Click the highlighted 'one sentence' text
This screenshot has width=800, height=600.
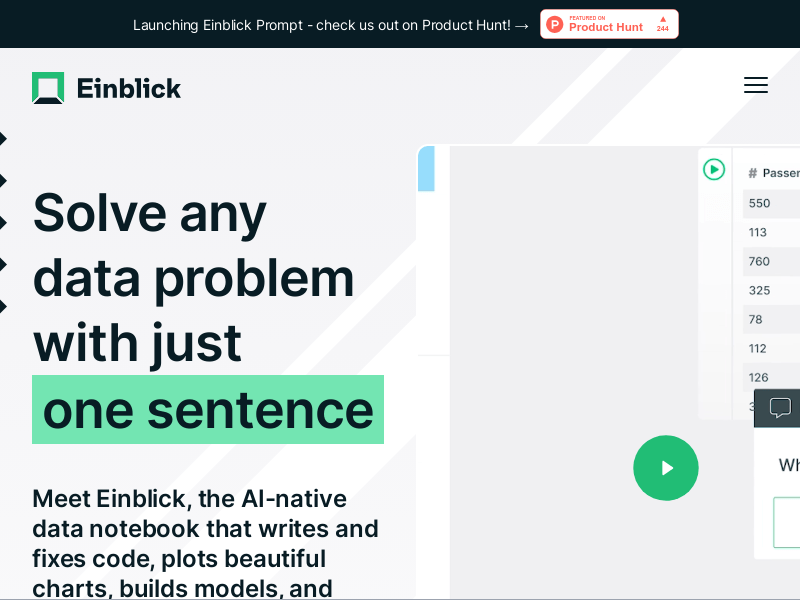pos(208,410)
